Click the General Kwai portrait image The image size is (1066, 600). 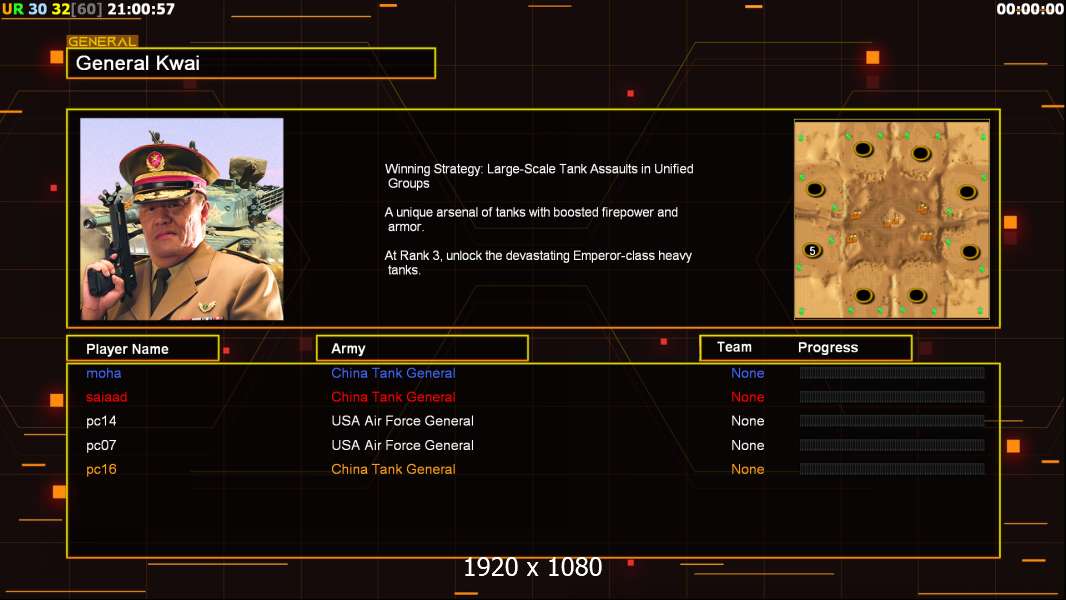coord(182,219)
